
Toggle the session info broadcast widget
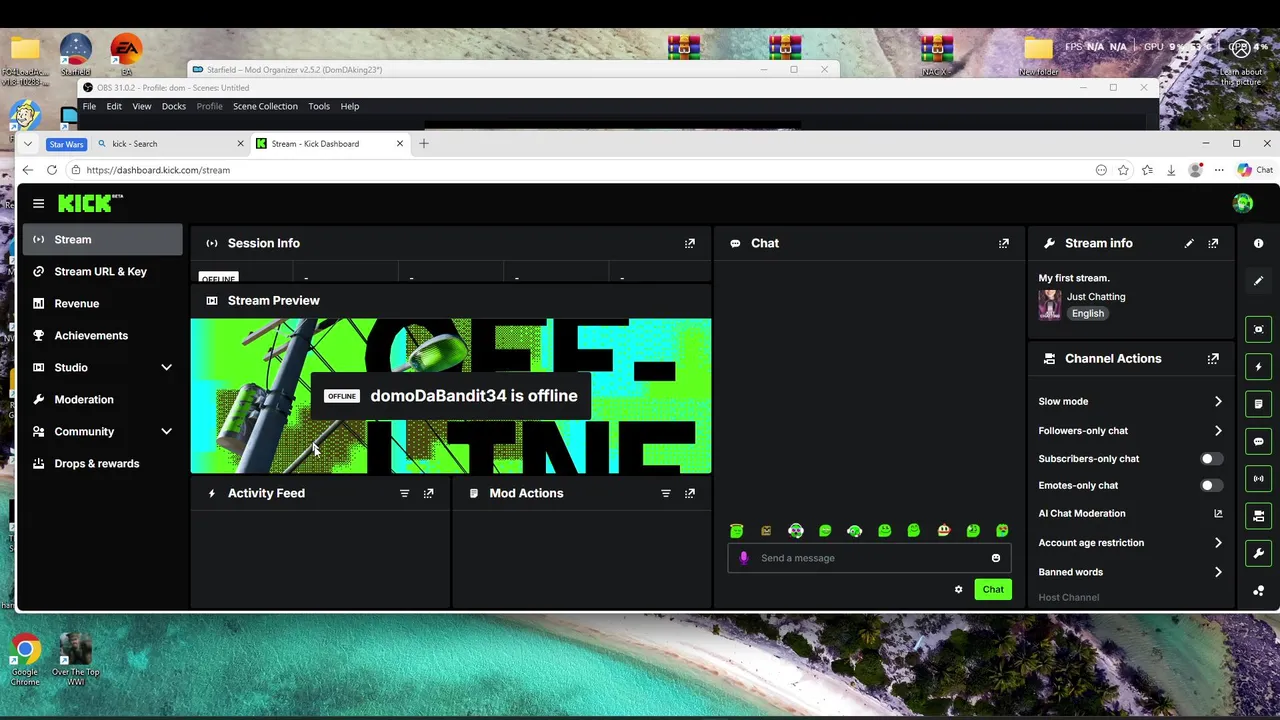pos(1258,478)
